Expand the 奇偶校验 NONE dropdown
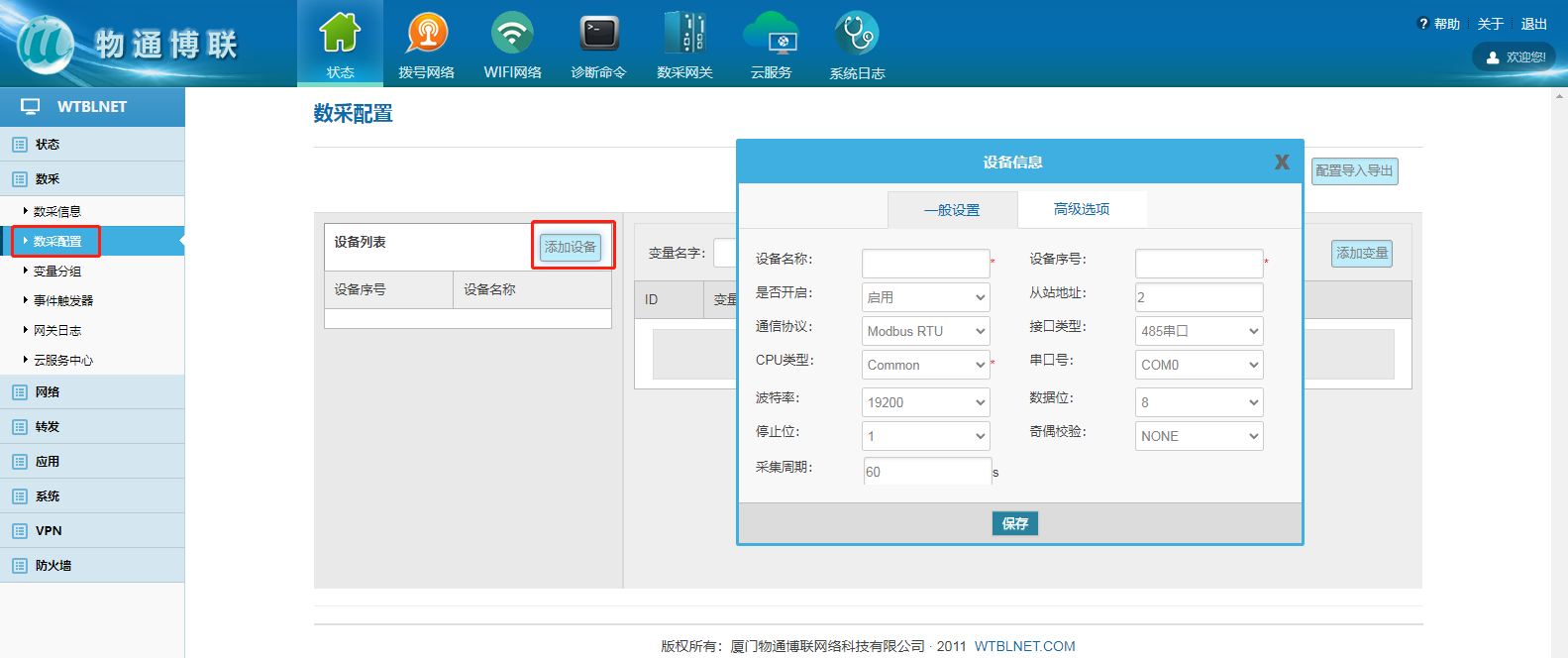This screenshot has width=1568, height=658. [1199, 436]
